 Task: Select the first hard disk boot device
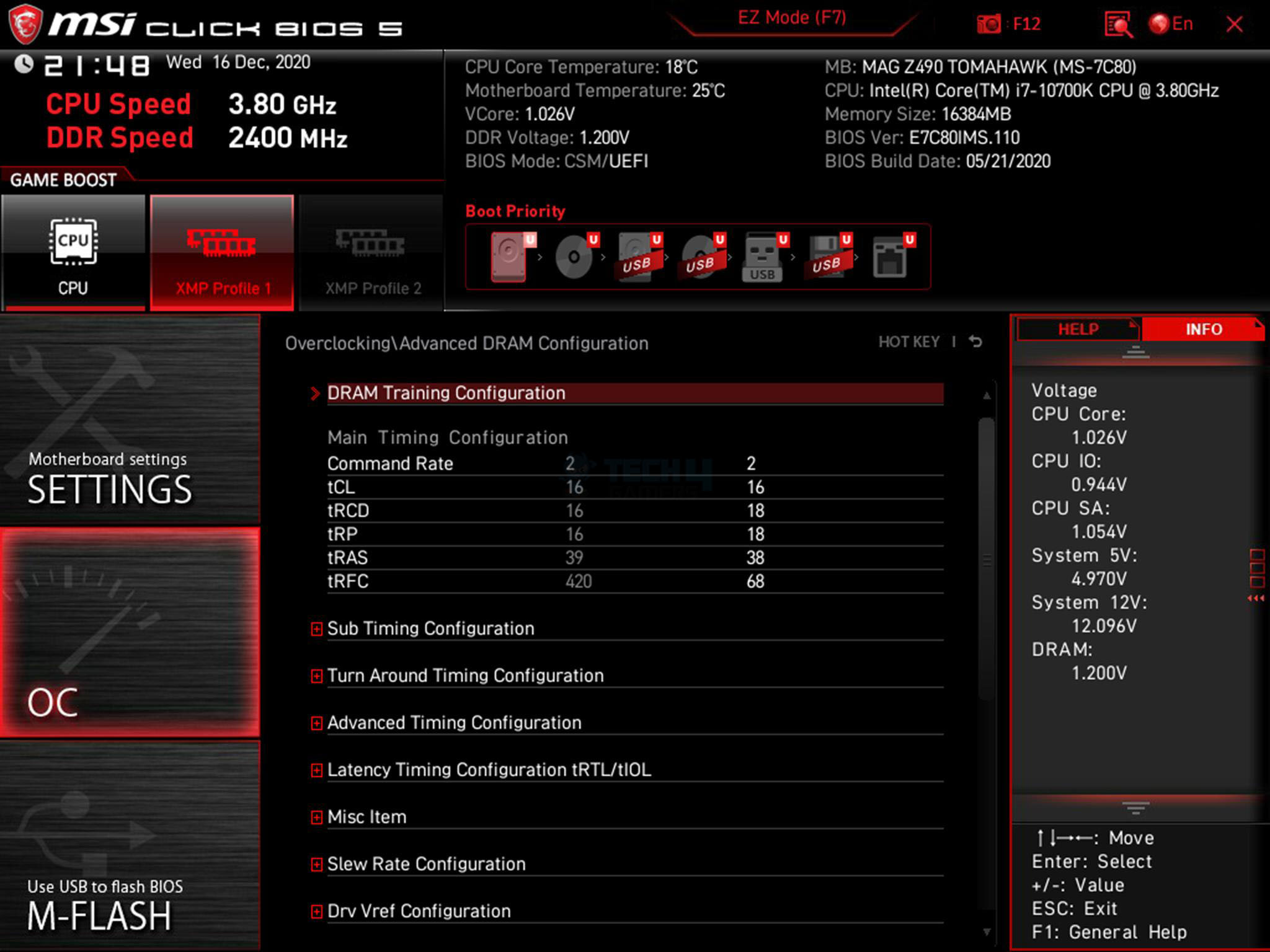(x=512, y=257)
